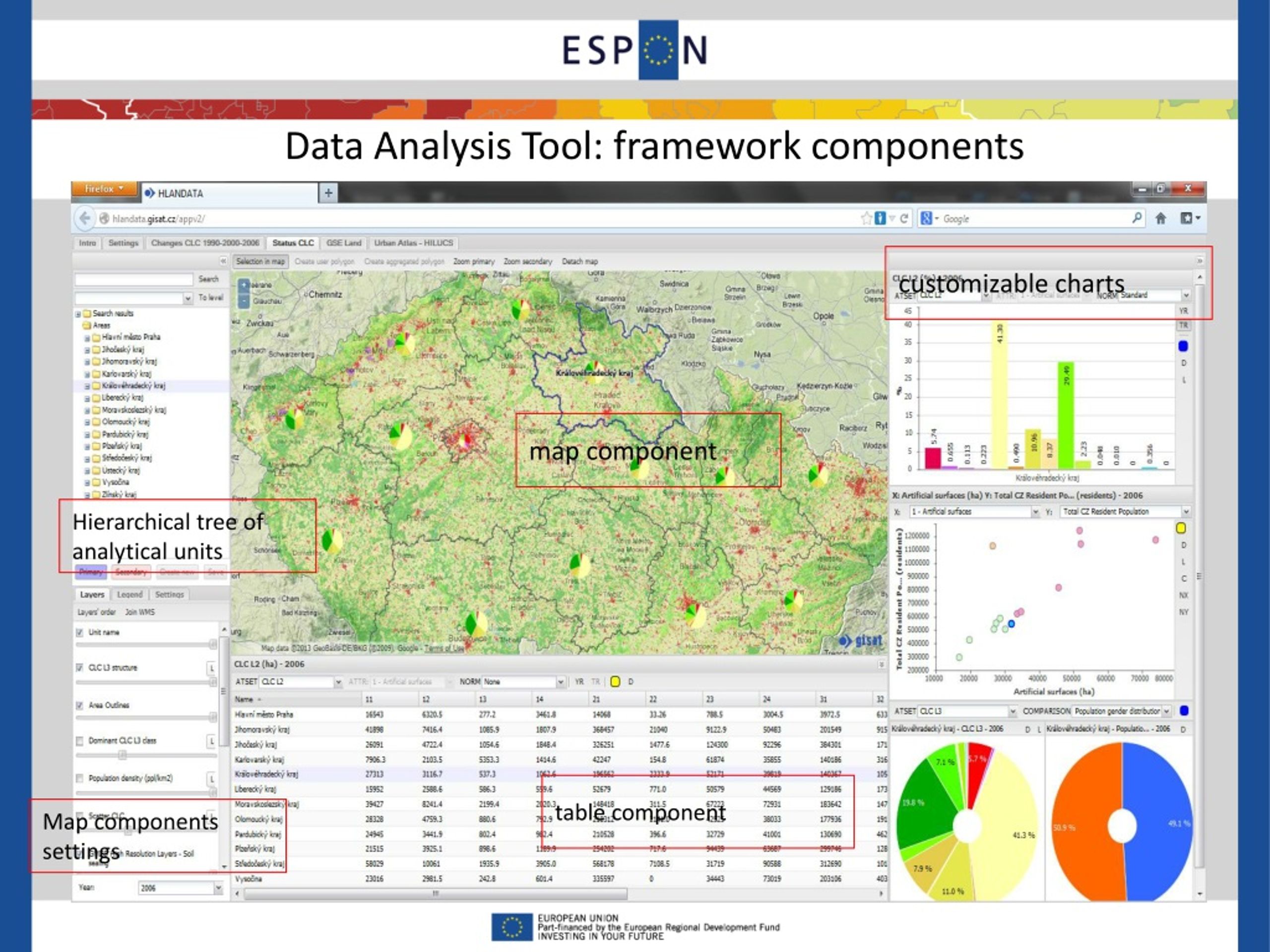Click the Search button next to search field
Screen dimensions: 1270x952
[x=208, y=280]
